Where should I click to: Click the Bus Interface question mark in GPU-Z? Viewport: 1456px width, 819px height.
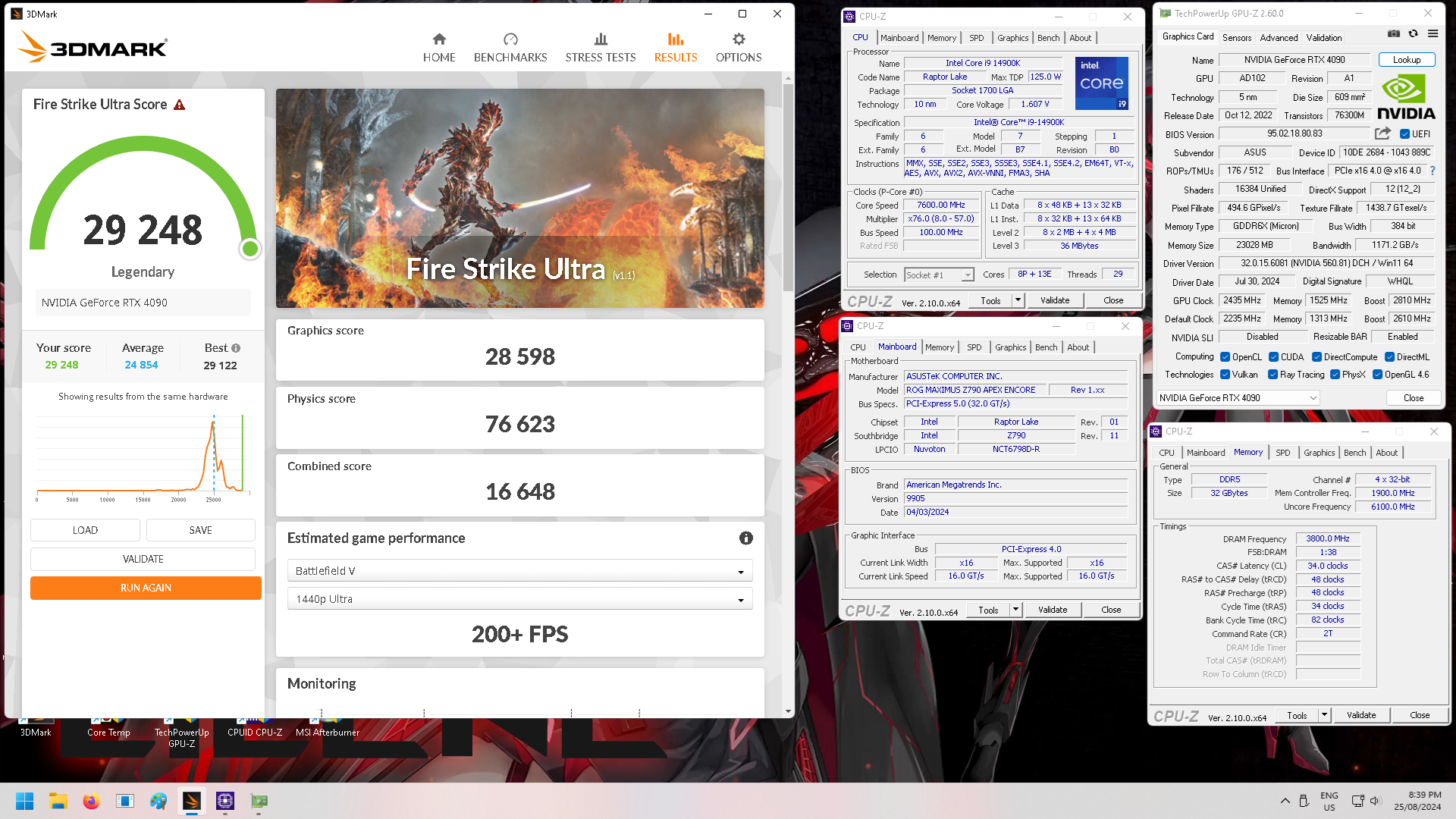(x=1432, y=171)
